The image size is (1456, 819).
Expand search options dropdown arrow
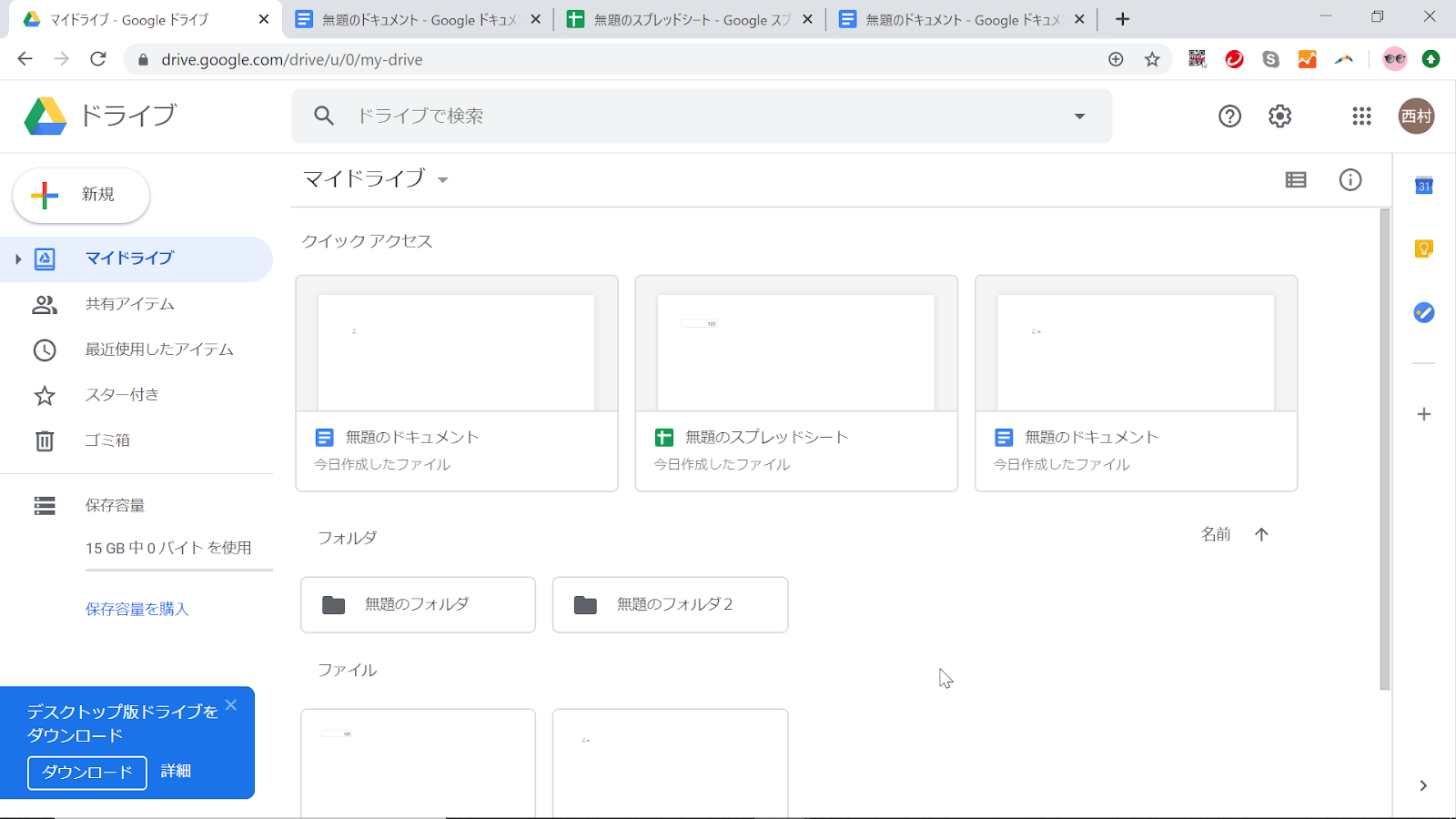[1079, 116]
